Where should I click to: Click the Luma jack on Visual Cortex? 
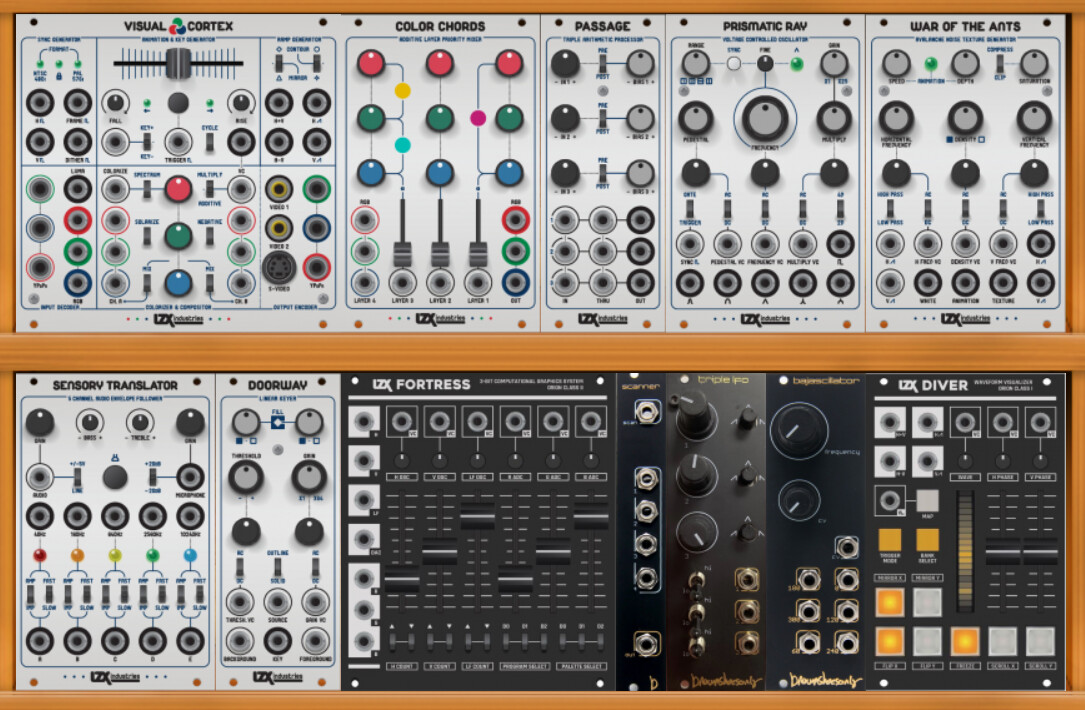(78, 189)
